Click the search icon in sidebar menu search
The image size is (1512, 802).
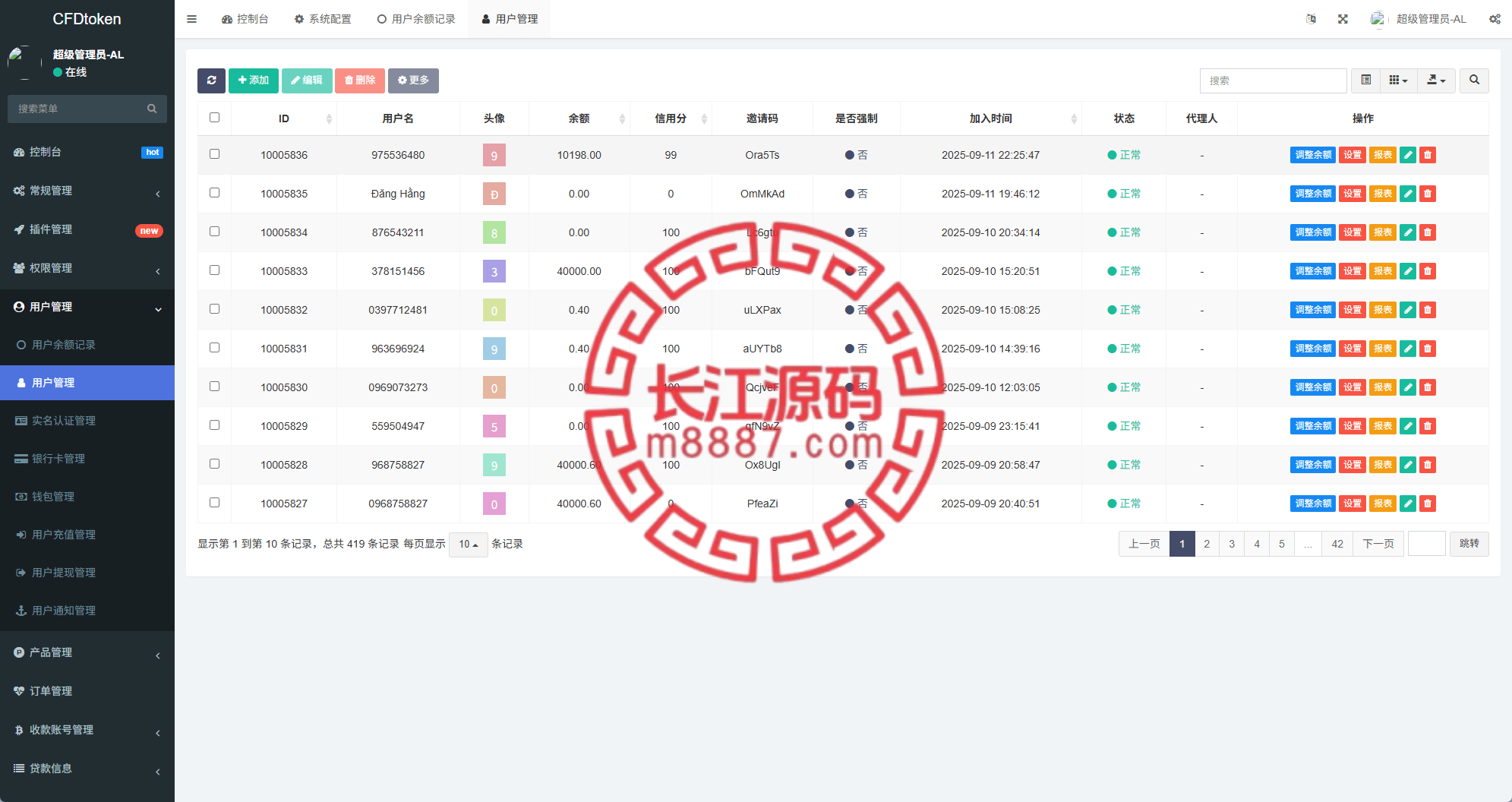coord(152,109)
